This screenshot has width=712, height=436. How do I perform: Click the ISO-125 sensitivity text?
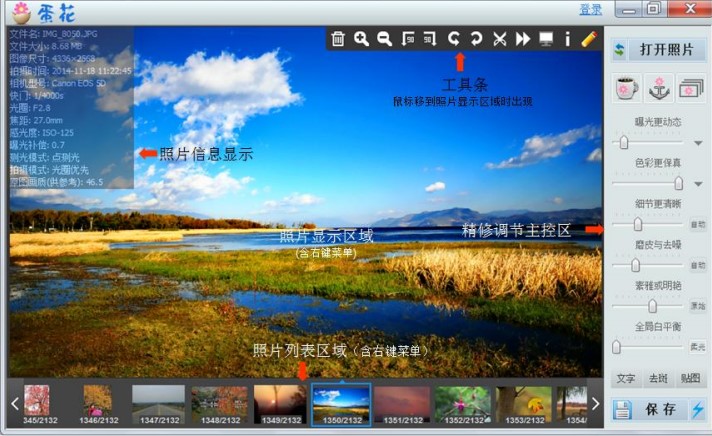coord(58,133)
